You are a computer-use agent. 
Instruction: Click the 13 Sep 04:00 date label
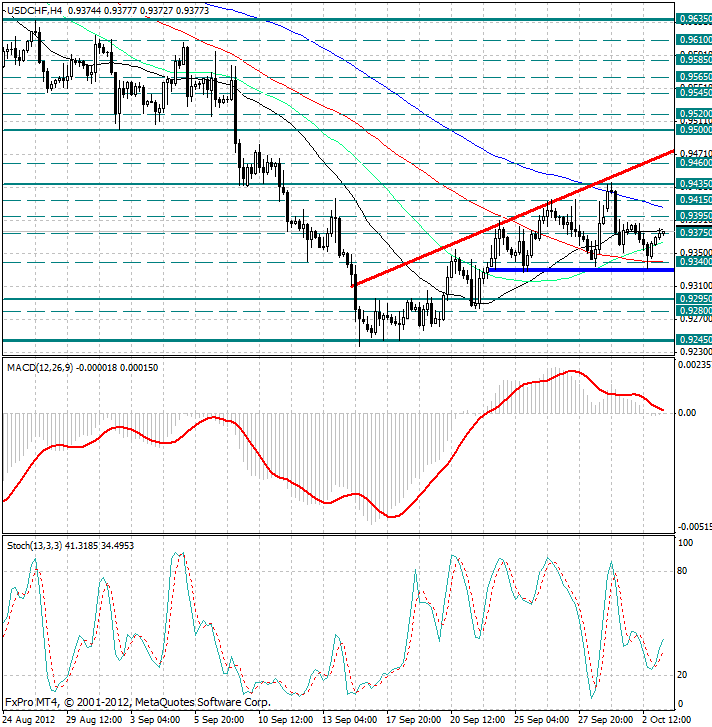[x=350, y=720]
